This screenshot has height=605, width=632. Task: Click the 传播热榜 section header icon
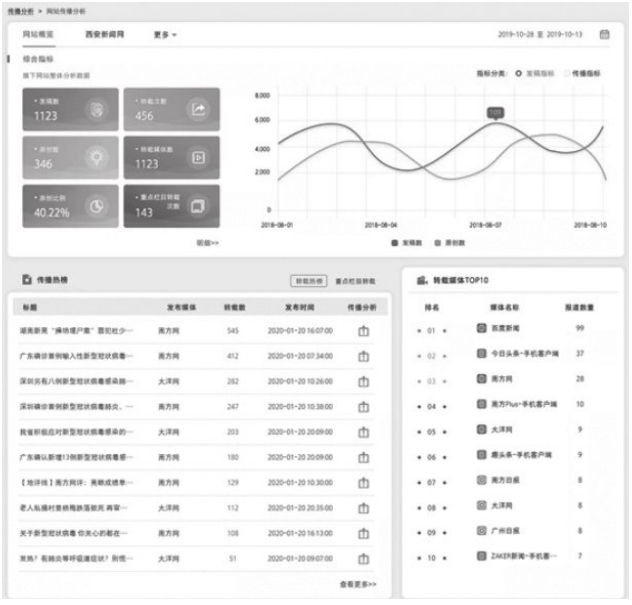click(x=27, y=279)
